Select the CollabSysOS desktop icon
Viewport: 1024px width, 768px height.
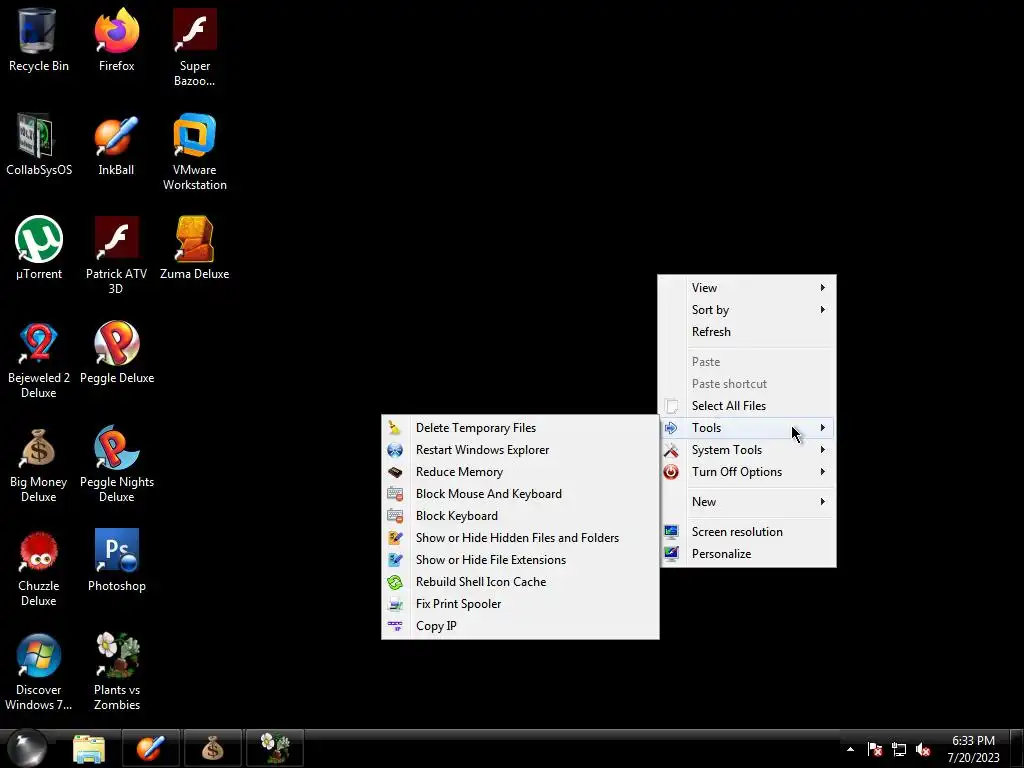tap(39, 144)
